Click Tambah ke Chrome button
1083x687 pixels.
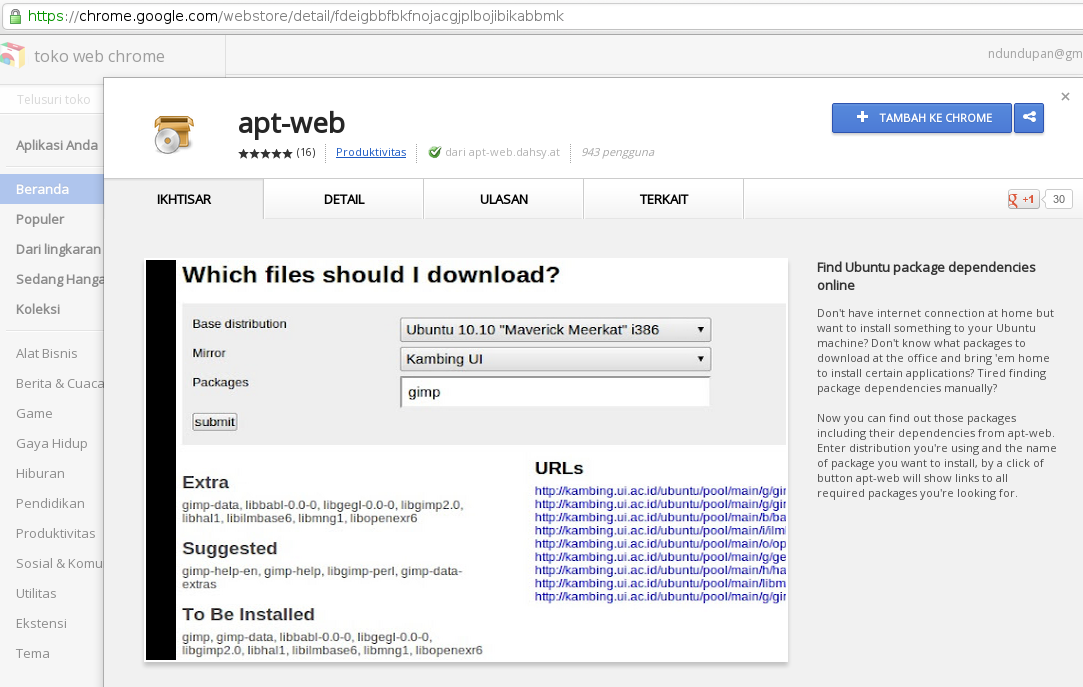click(921, 118)
